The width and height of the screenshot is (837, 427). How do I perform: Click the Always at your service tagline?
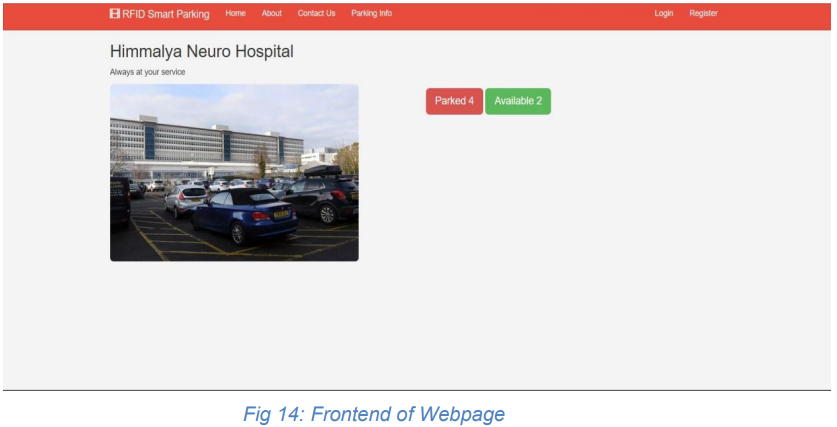click(x=147, y=72)
